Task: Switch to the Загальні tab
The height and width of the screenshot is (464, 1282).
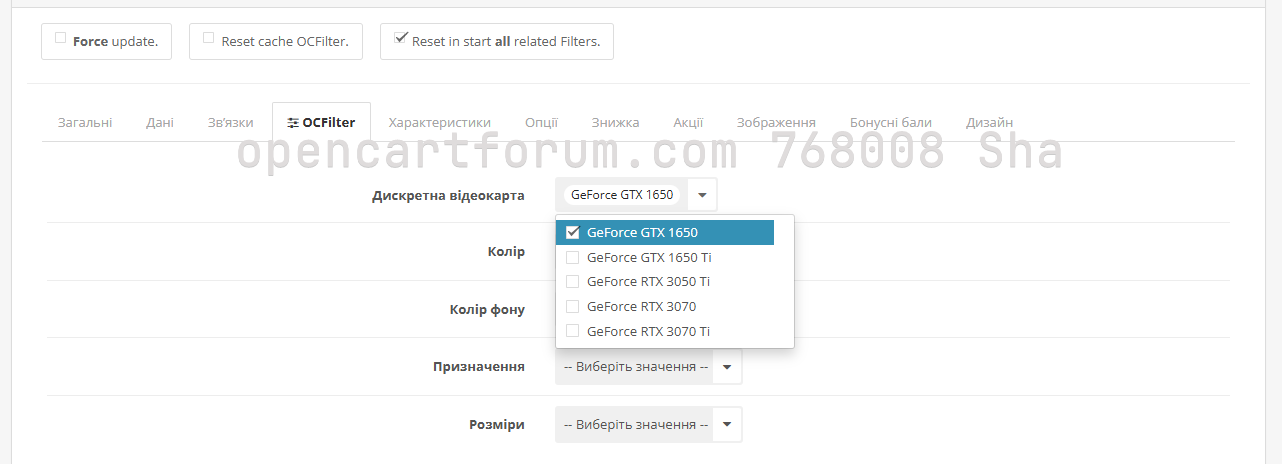Action: (85, 122)
